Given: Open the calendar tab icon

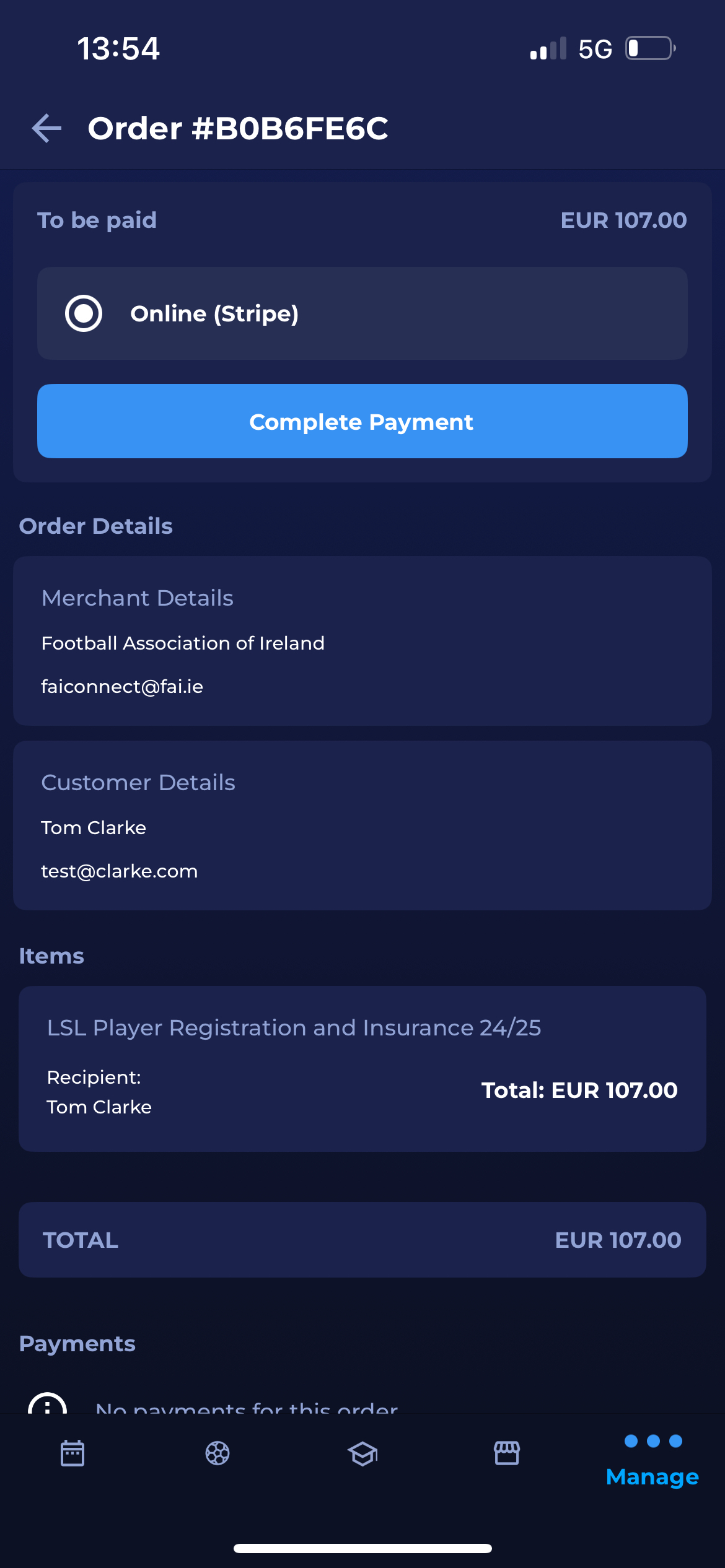Looking at the screenshot, I should [72, 1453].
